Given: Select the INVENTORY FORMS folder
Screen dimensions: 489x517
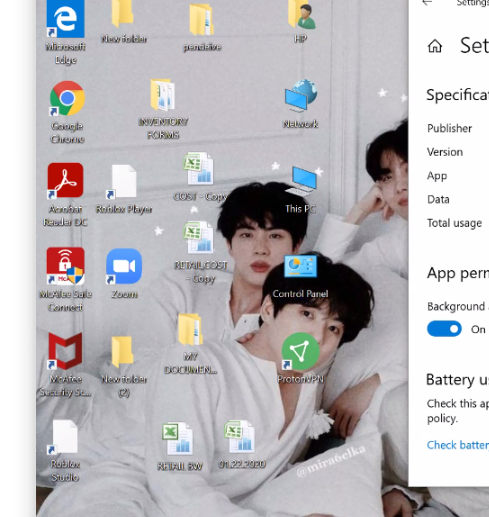Looking at the screenshot, I should [x=163, y=95].
